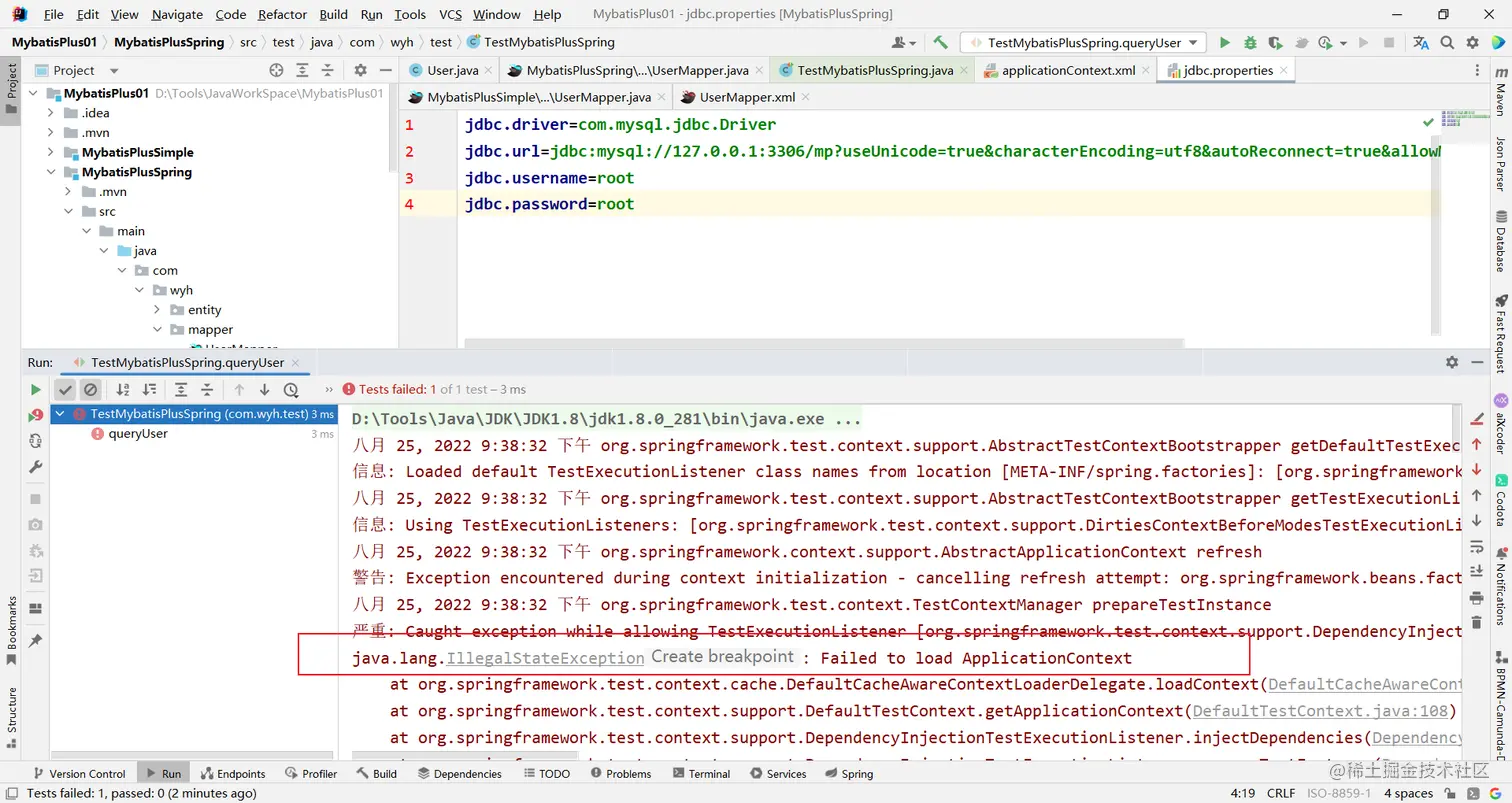Screen dimensions: 1512x803
Task: Collapse MybatisPlusSpring module node
Action: point(51,172)
